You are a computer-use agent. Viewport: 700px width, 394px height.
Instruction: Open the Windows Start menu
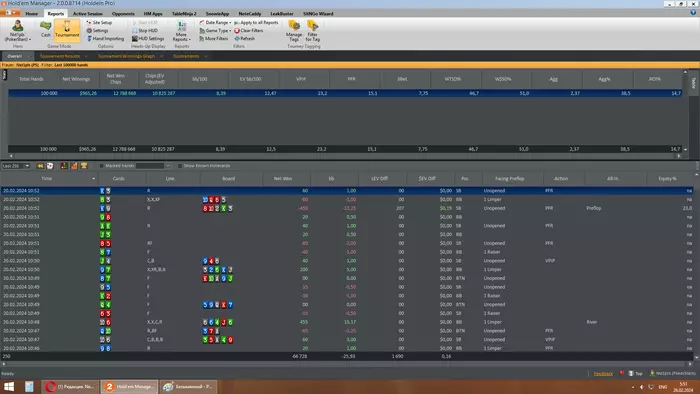pyautogui.click(x=9, y=386)
